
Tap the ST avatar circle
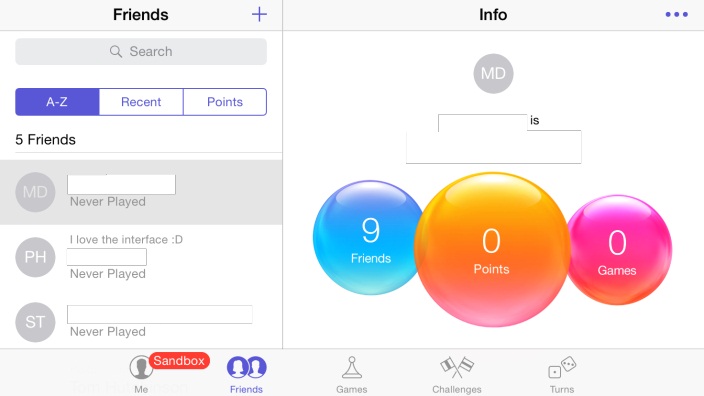(35, 322)
